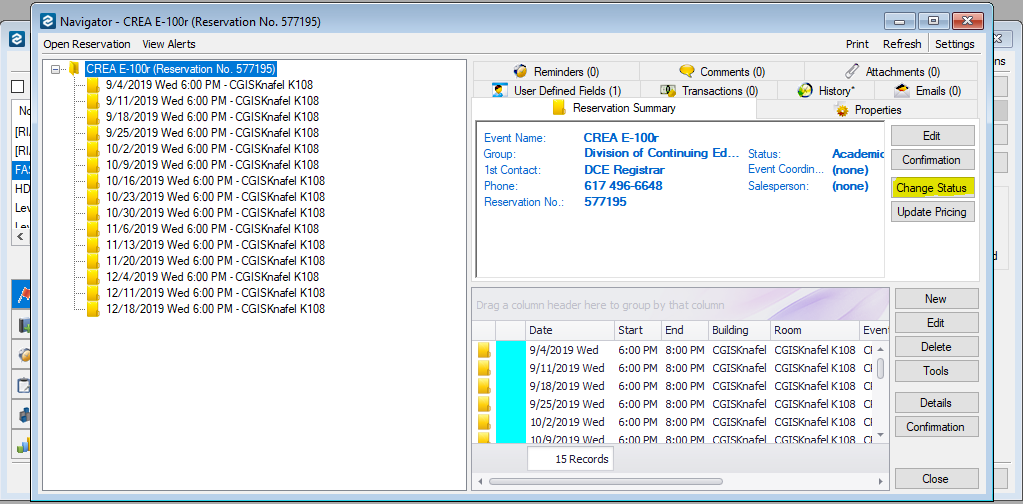
Task: Open the History tab
Action: 825,91
